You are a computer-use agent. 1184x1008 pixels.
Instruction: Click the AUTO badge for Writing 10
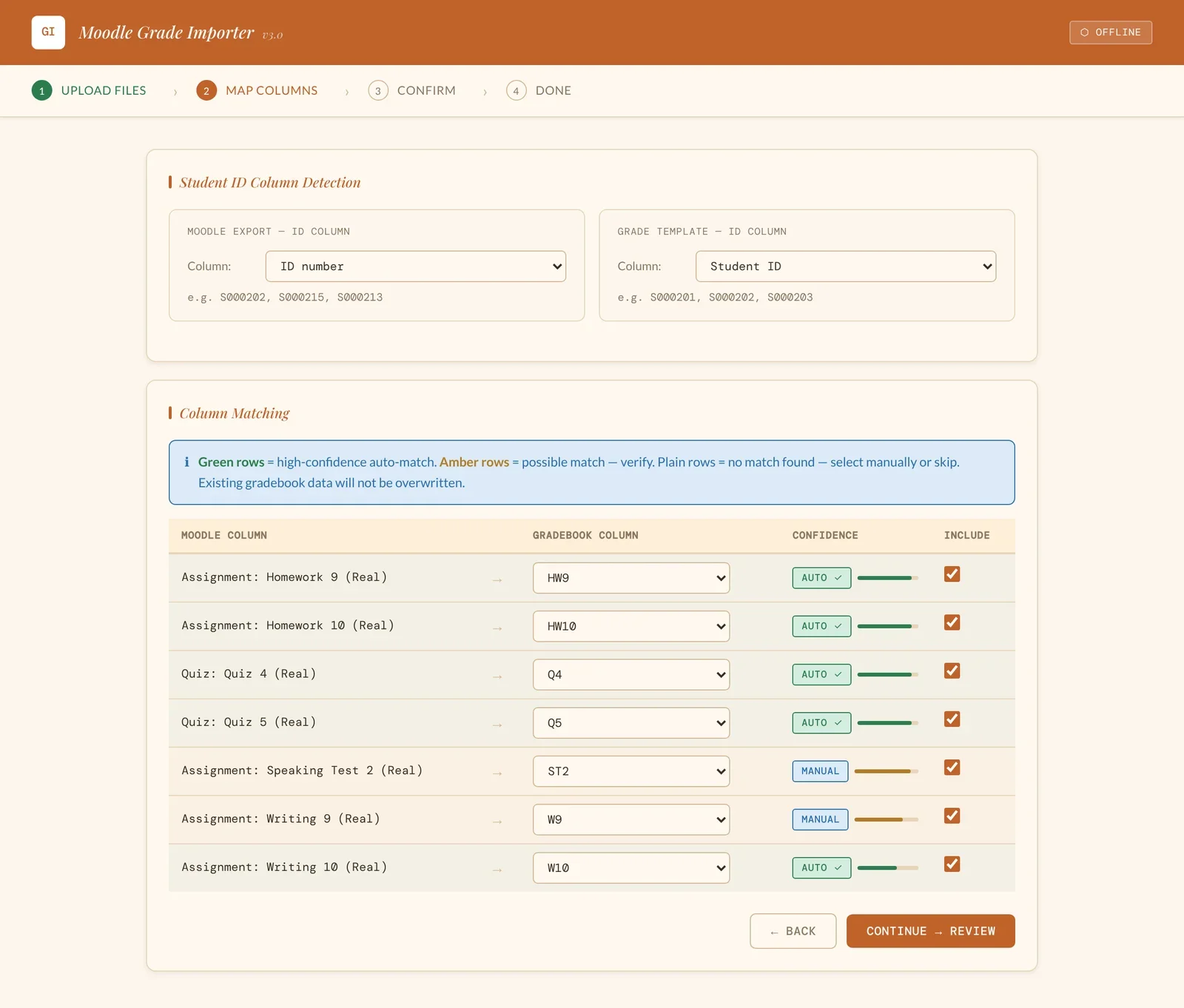tap(821, 867)
